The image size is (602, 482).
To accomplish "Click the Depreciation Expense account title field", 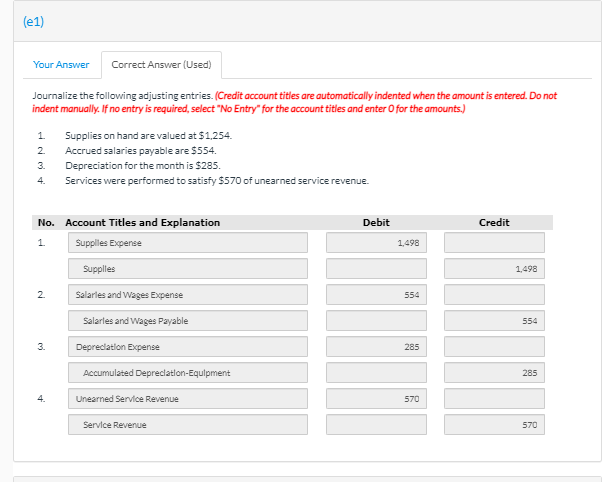I will click(188, 347).
